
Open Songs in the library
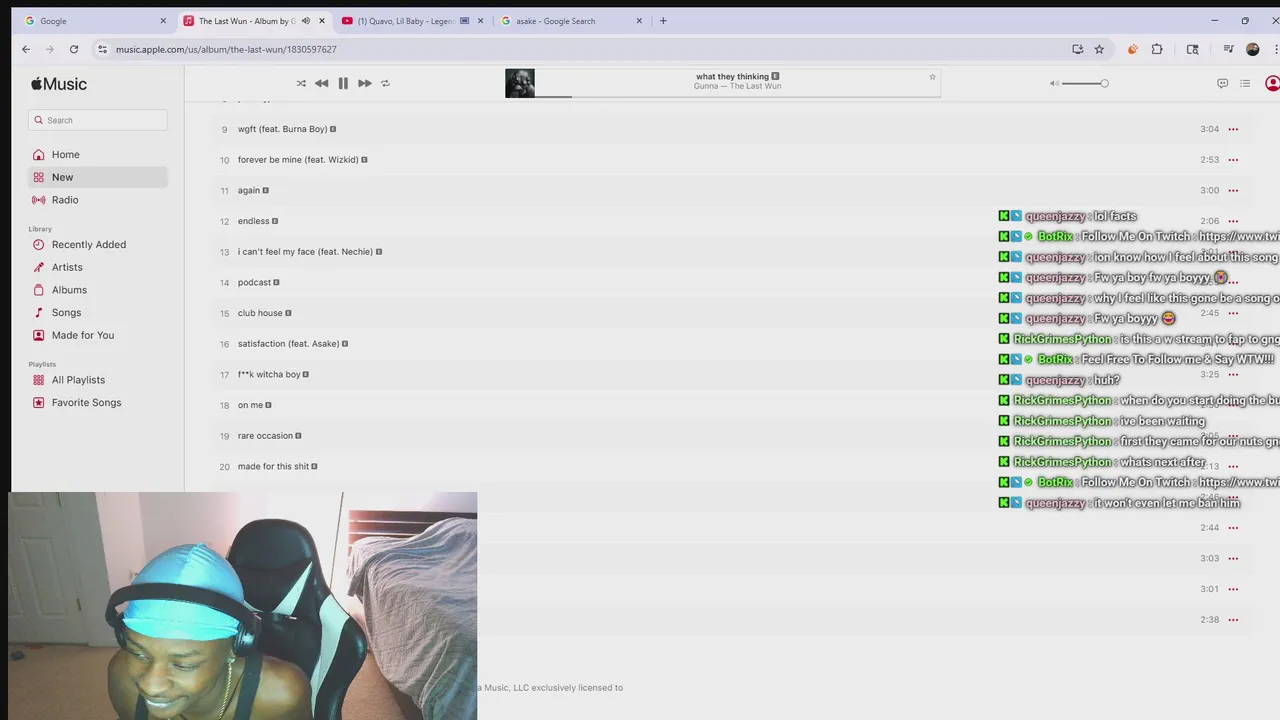(x=98, y=312)
